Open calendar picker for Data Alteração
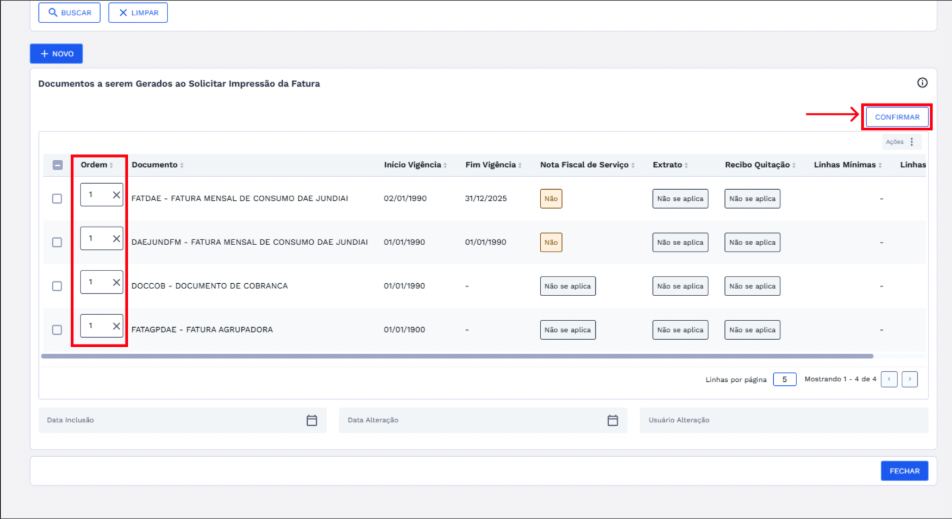Screen dimensions: 952x519 tap(613, 420)
